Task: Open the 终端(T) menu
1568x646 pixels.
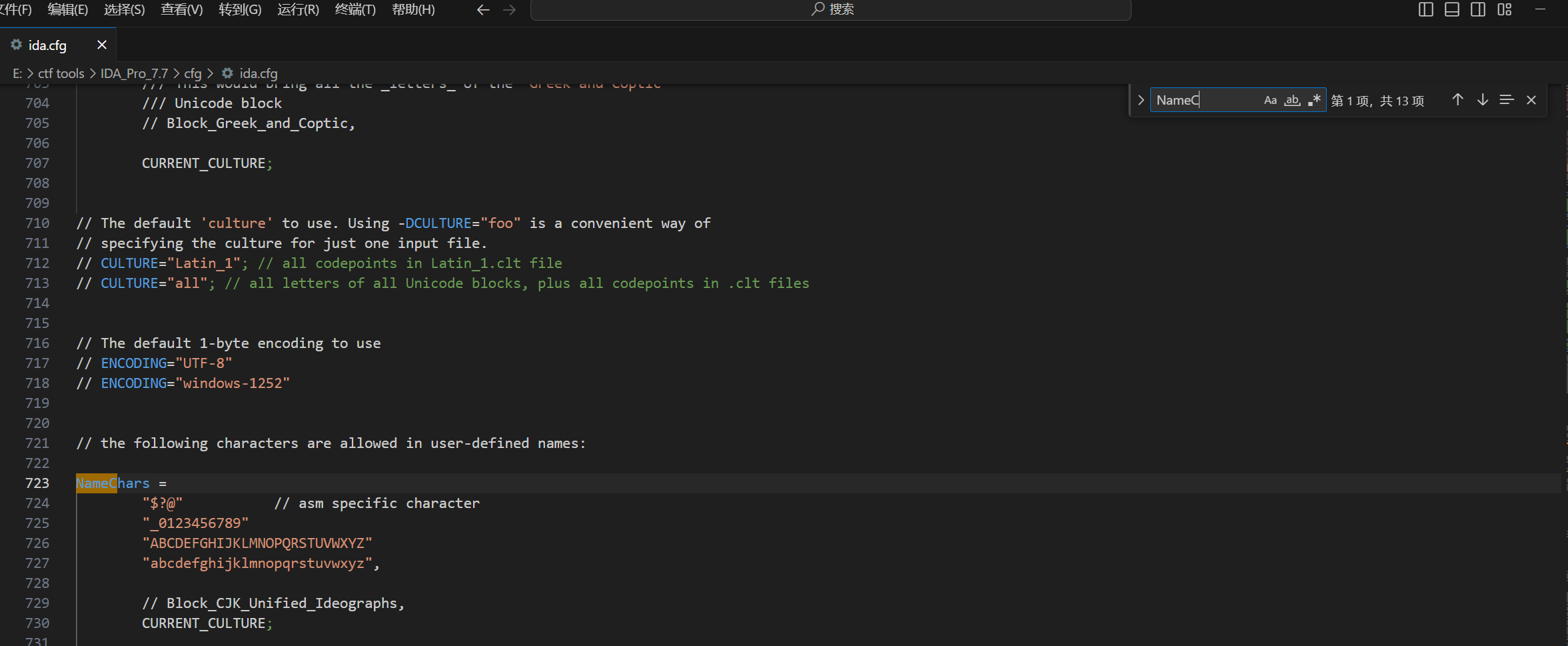Action: (x=355, y=9)
